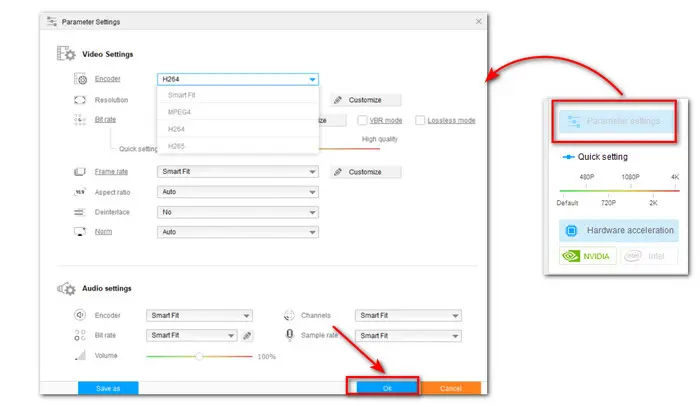Click the Norm label link
The image size is (700, 407).
tap(103, 232)
